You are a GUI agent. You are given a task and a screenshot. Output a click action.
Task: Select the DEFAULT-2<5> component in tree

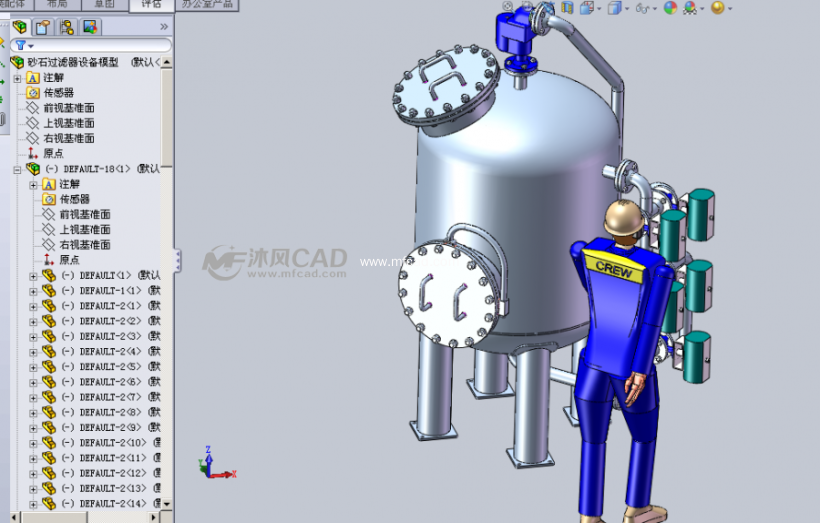click(110, 366)
